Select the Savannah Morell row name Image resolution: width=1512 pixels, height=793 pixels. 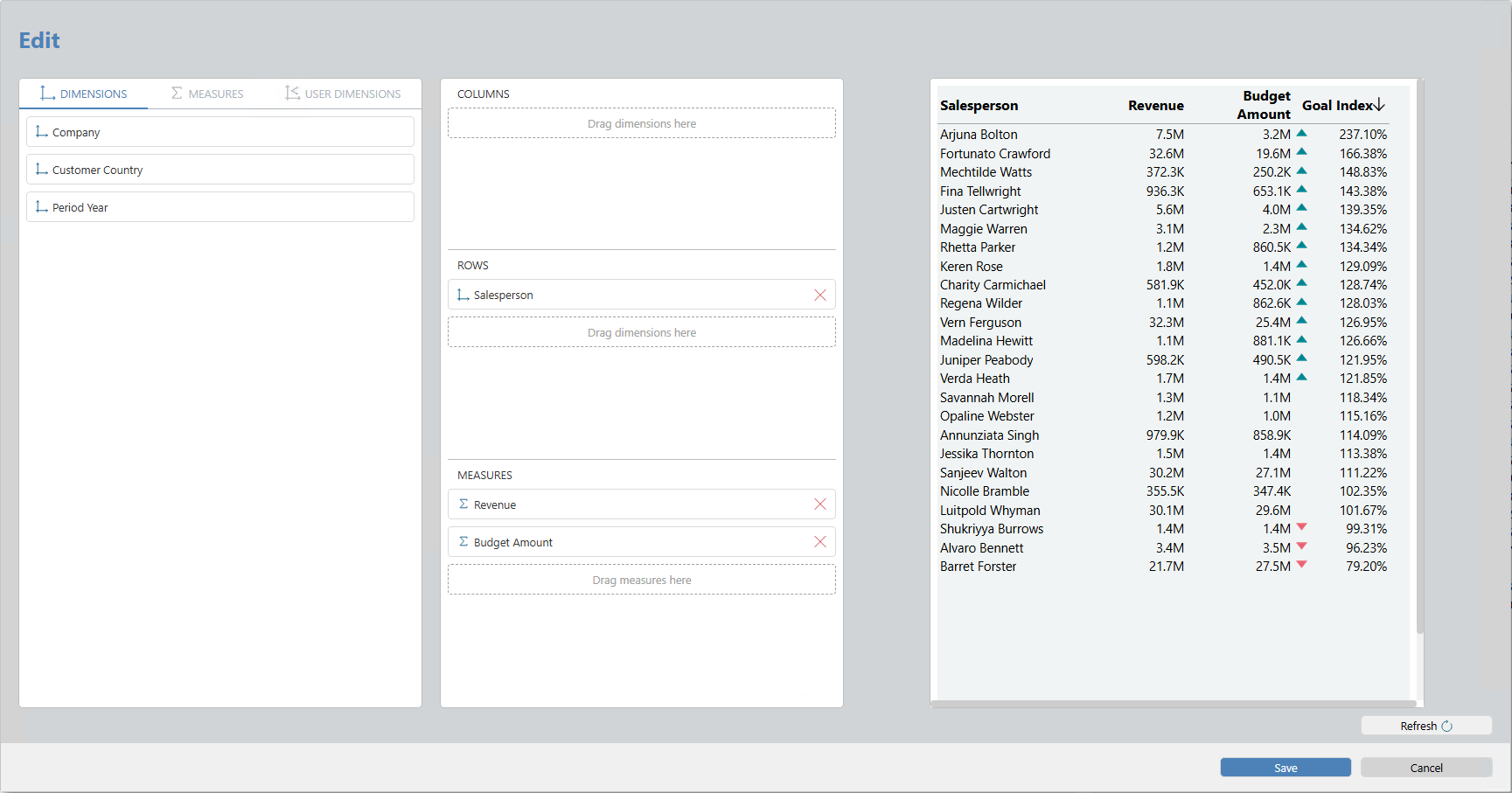point(987,398)
